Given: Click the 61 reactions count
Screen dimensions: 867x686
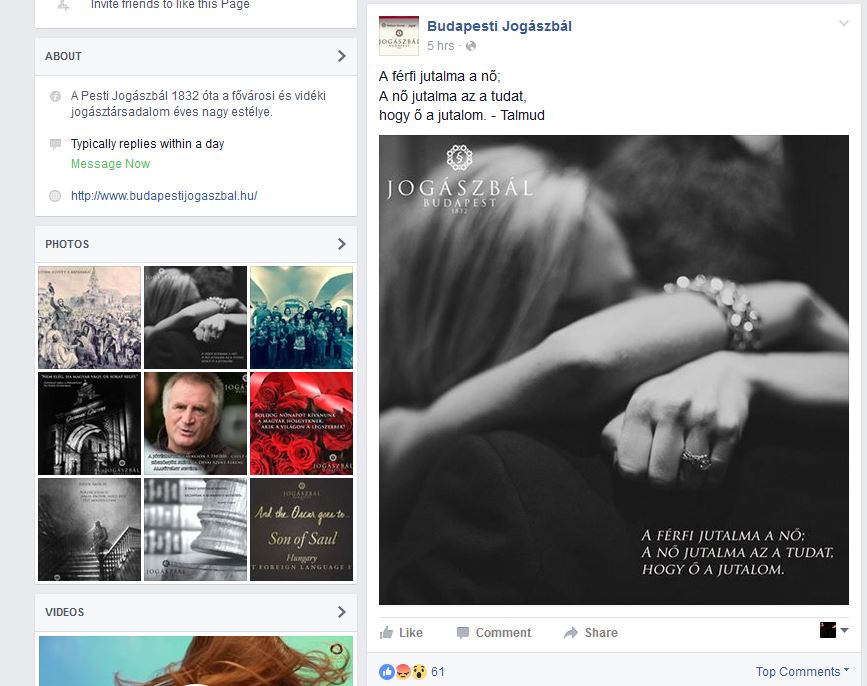Looking at the screenshot, I should pos(437,672).
